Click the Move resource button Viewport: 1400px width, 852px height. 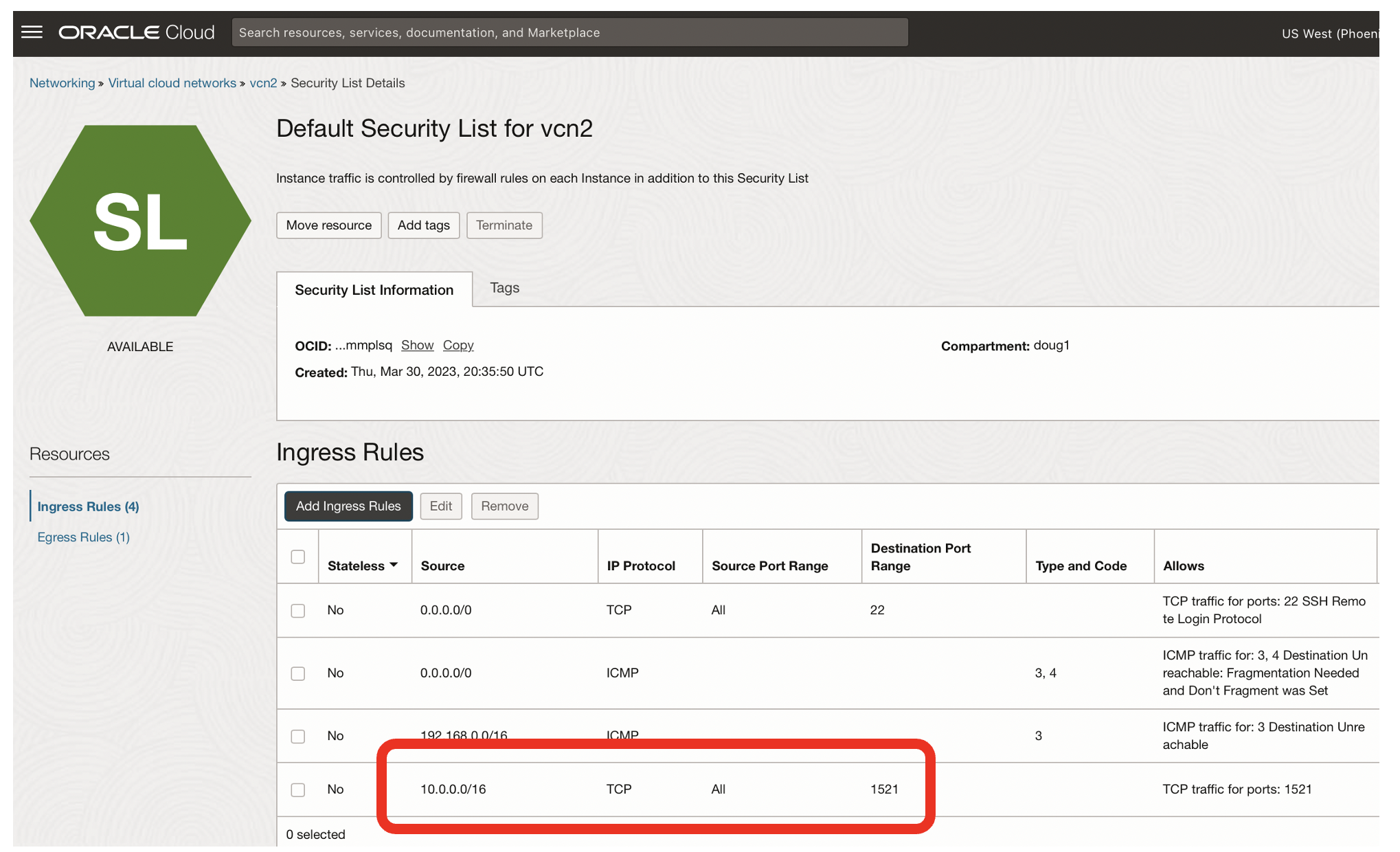pos(328,225)
